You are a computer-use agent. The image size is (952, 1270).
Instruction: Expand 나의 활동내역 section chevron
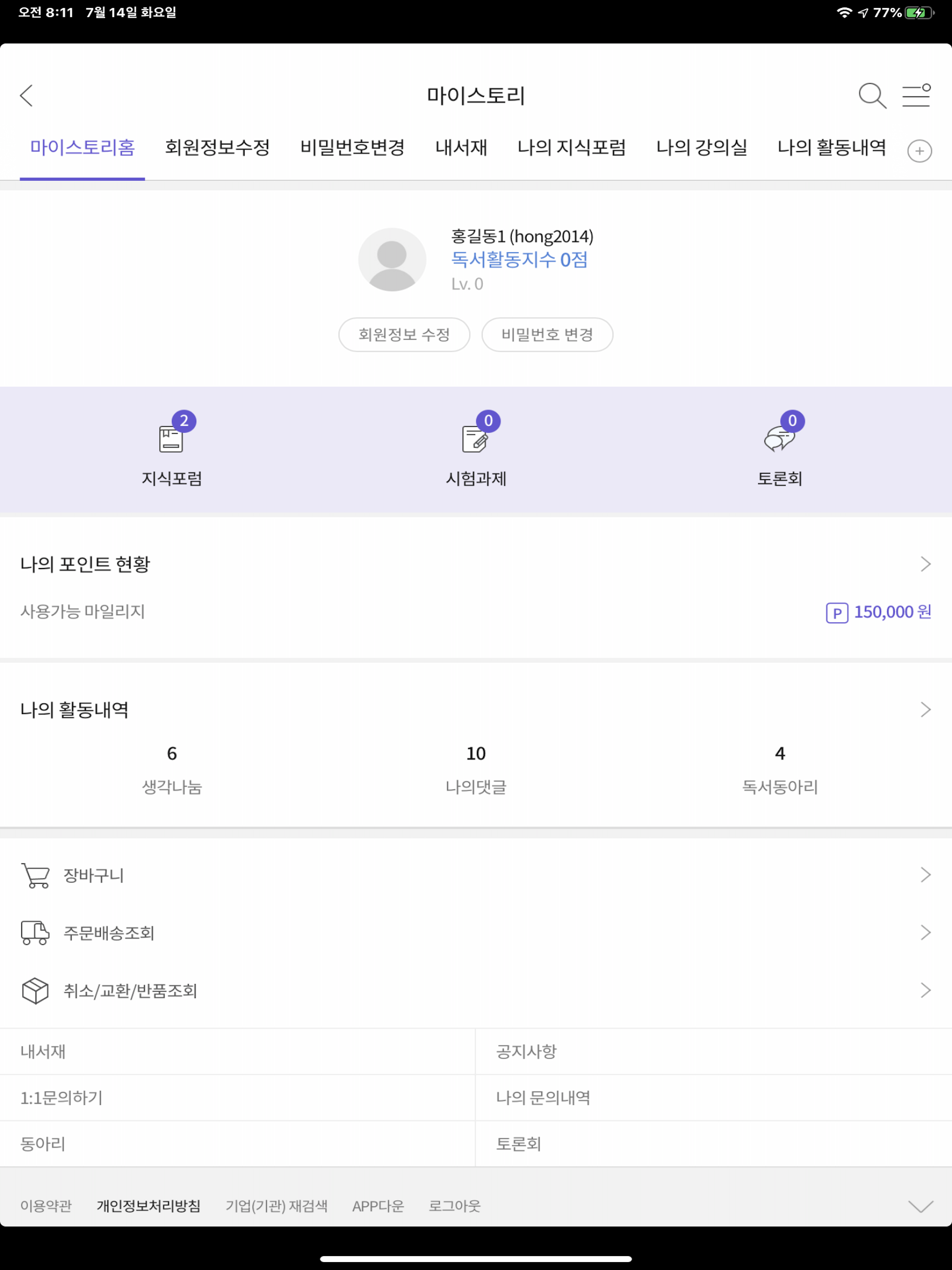click(925, 710)
